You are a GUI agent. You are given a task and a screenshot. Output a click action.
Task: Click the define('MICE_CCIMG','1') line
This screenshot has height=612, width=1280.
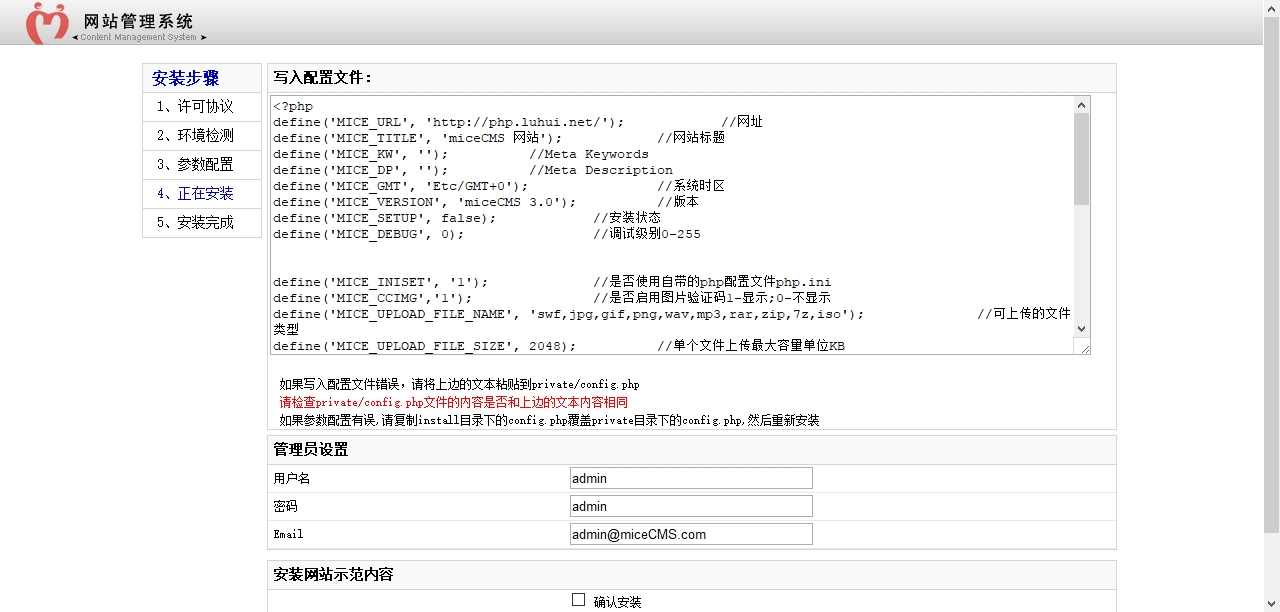click(552, 298)
